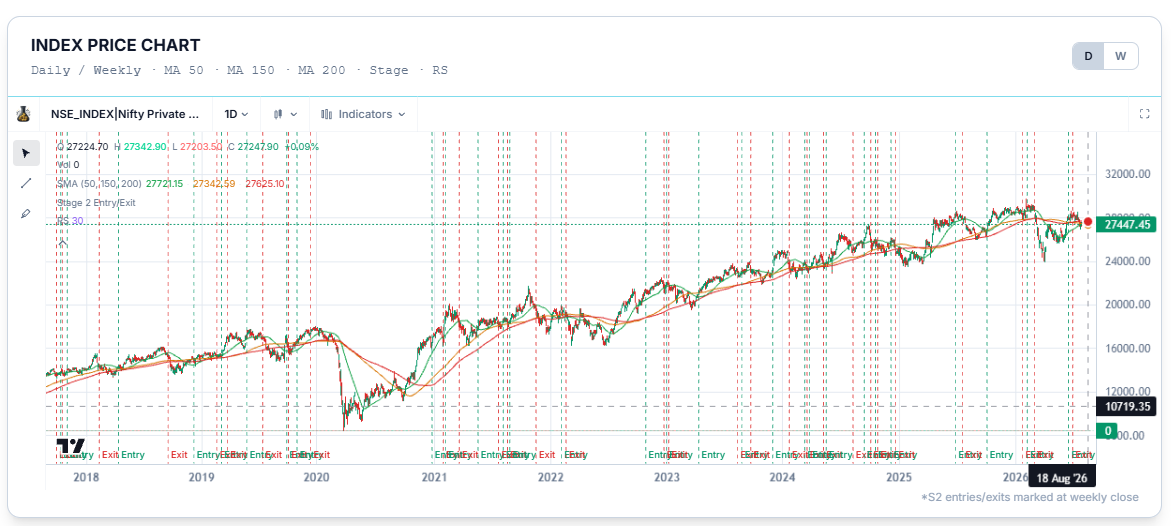The height and width of the screenshot is (526, 1171).
Task: Open fullscreen mode for the chart
Action: click(1144, 114)
